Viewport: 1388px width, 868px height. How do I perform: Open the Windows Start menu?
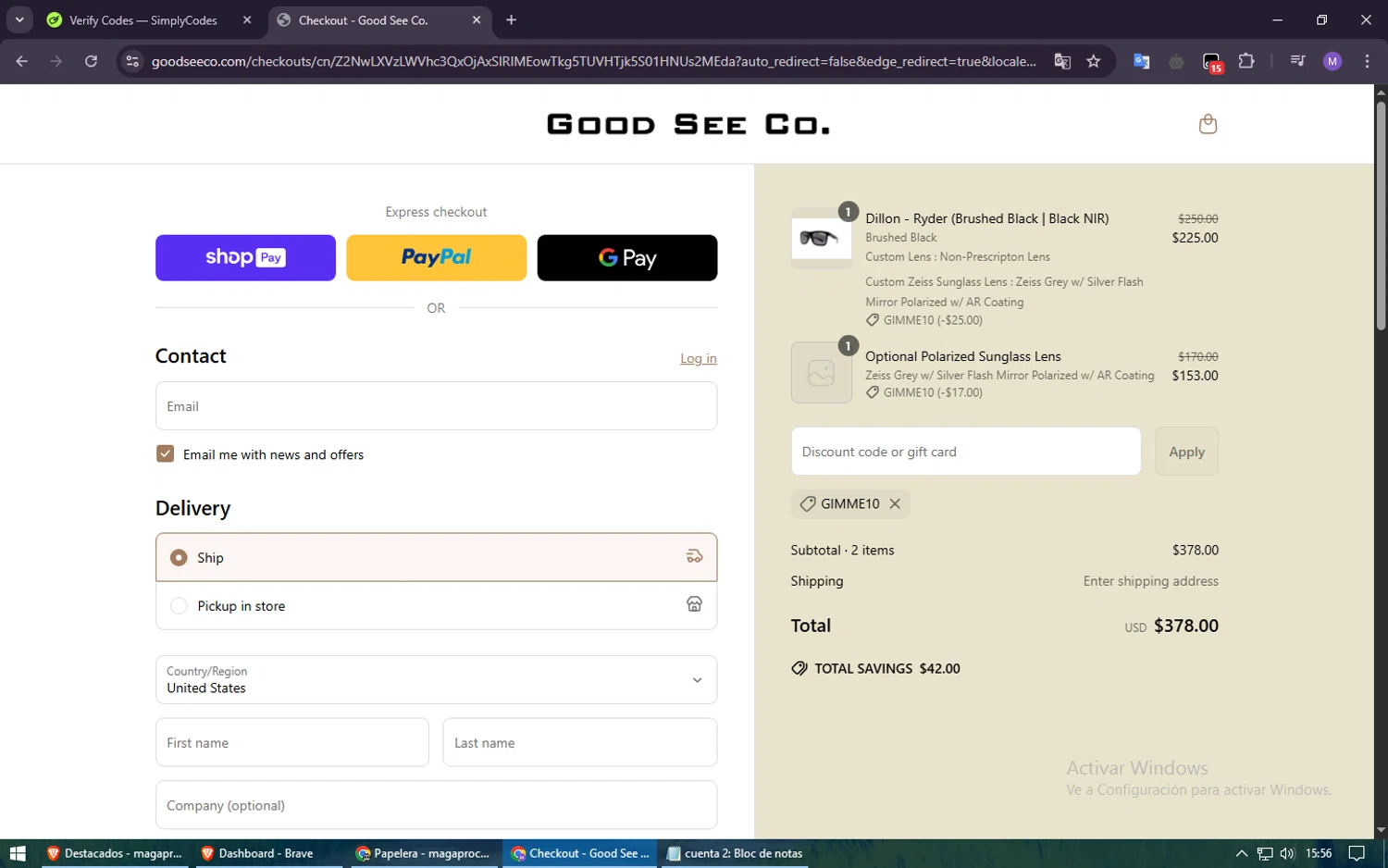coord(17,853)
